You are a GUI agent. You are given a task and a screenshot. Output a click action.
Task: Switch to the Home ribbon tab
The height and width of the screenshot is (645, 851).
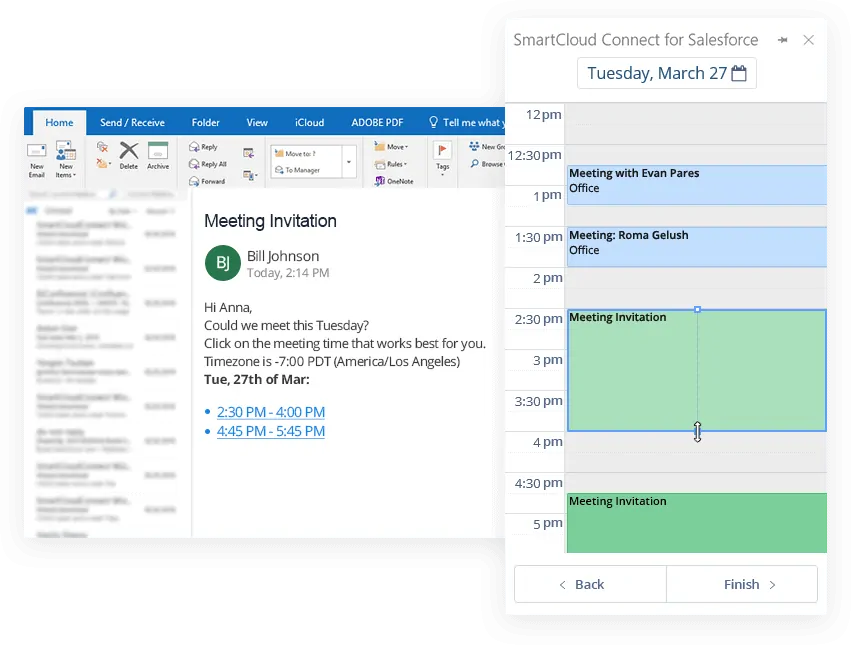click(x=59, y=123)
